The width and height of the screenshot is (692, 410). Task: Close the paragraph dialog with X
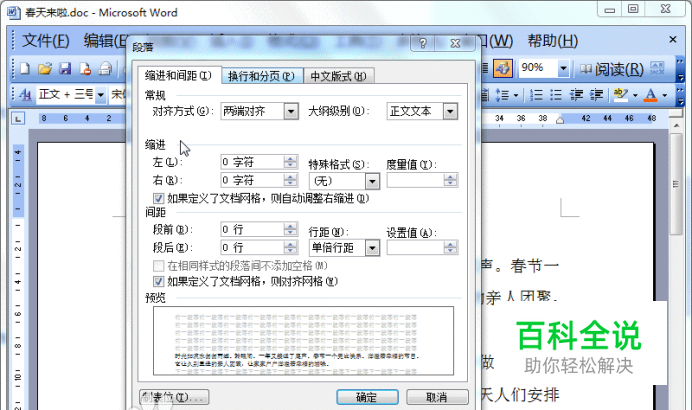click(x=455, y=43)
